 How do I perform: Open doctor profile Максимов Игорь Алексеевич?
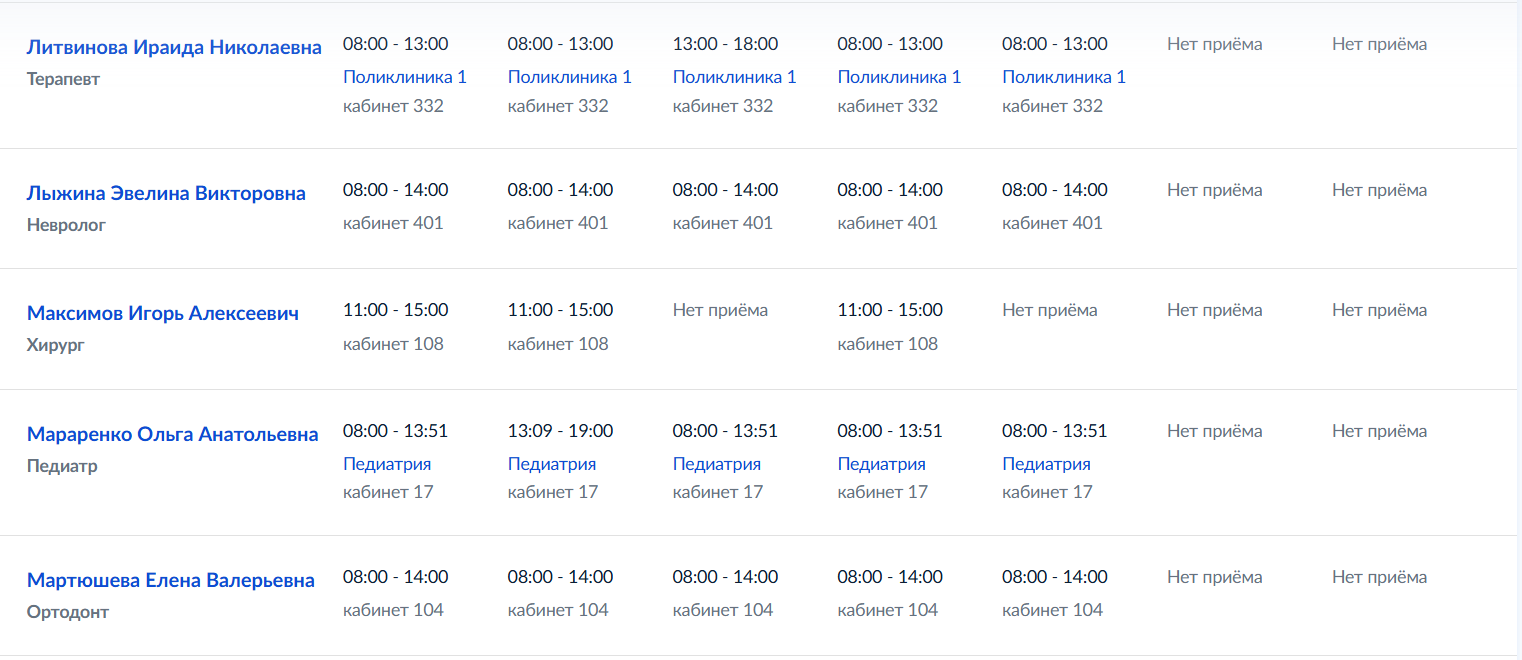pyautogui.click(x=163, y=313)
